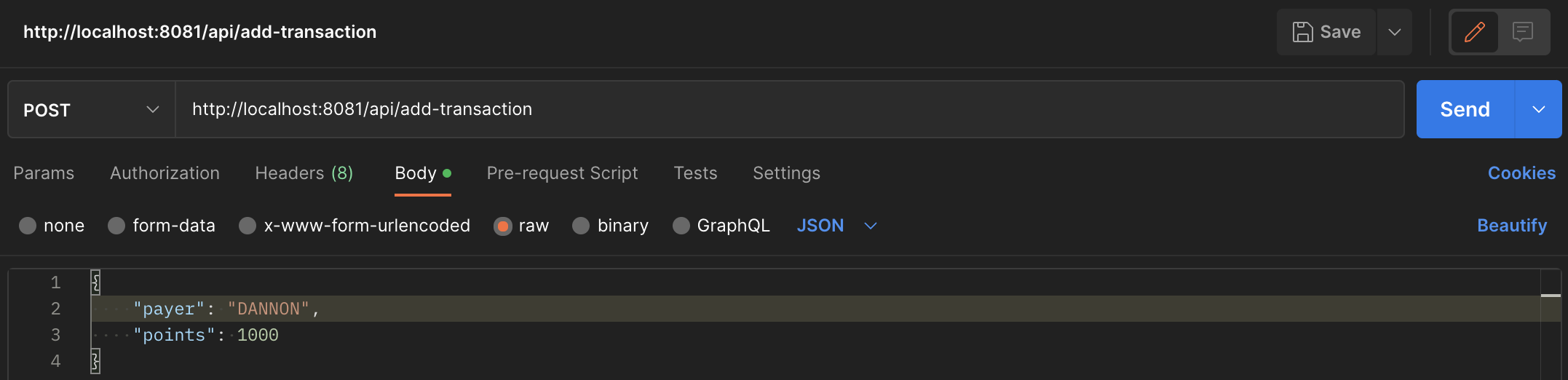Image resolution: width=1568 pixels, height=380 pixels.
Task: Open the POST method dropdown
Action: point(91,110)
